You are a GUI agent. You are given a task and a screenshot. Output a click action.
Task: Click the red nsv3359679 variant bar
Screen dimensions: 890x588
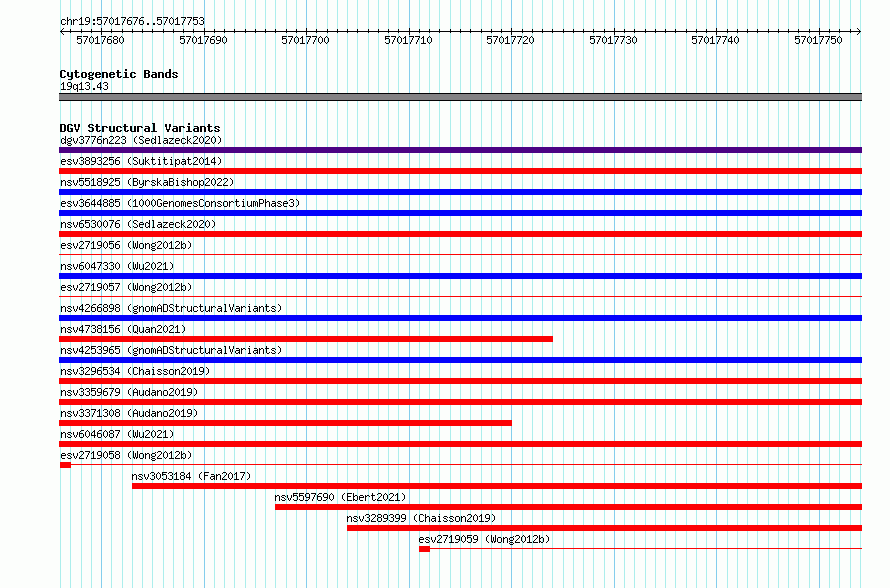tap(460, 402)
